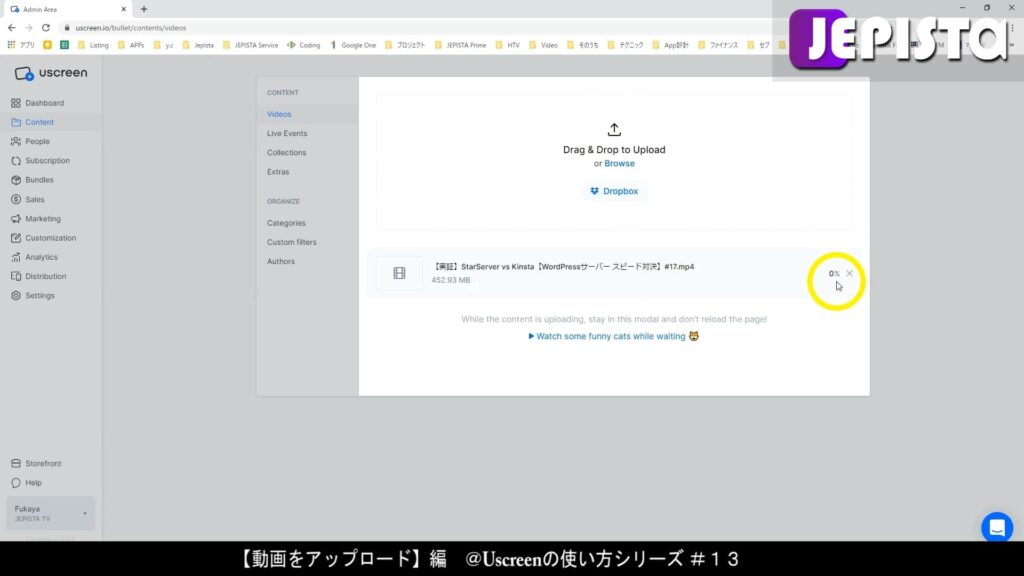The width and height of the screenshot is (1024, 576).
Task: Open Analytics in the sidebar
Action: 34,257
